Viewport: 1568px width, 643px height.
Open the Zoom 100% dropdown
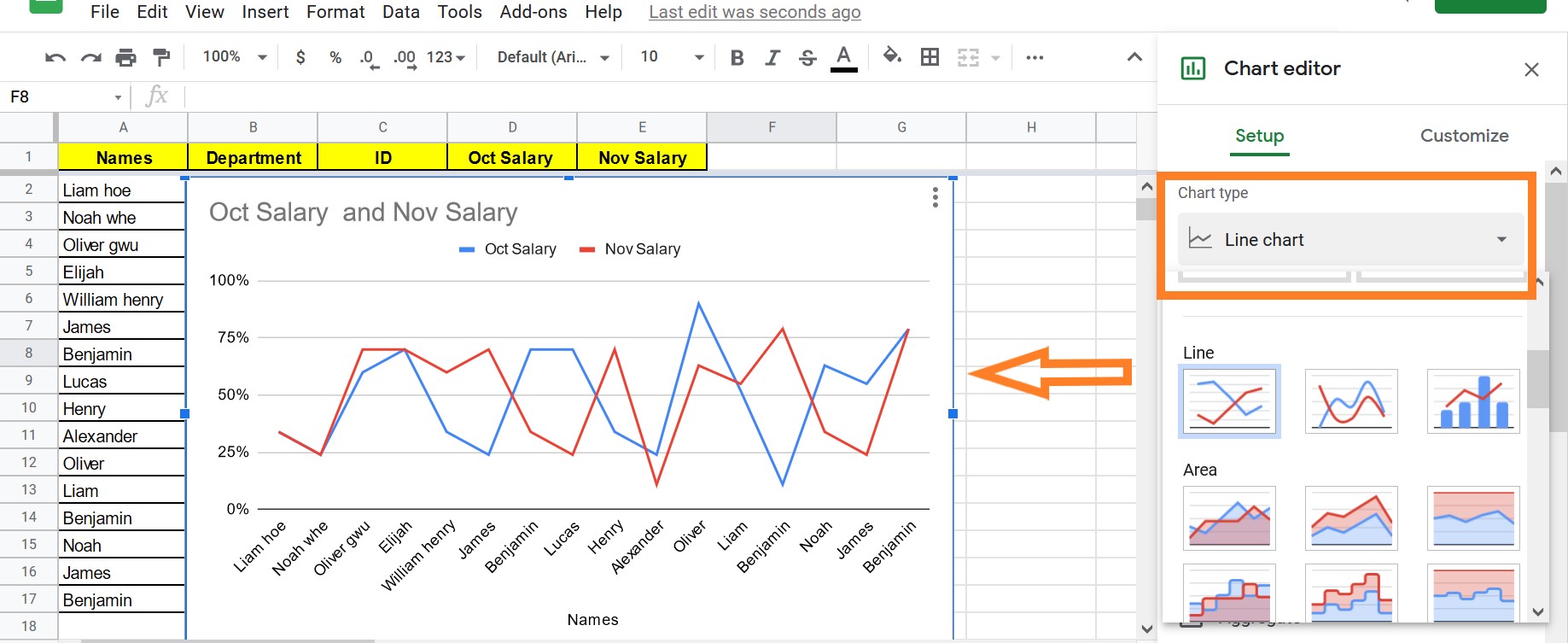pos(235,57)
